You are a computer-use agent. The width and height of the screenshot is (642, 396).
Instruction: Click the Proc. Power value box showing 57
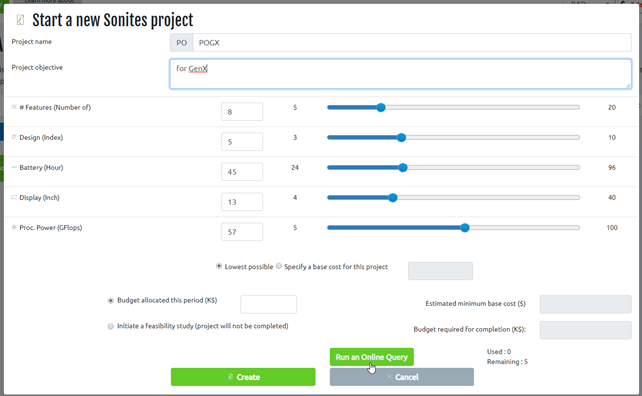[x=242, y=232]
